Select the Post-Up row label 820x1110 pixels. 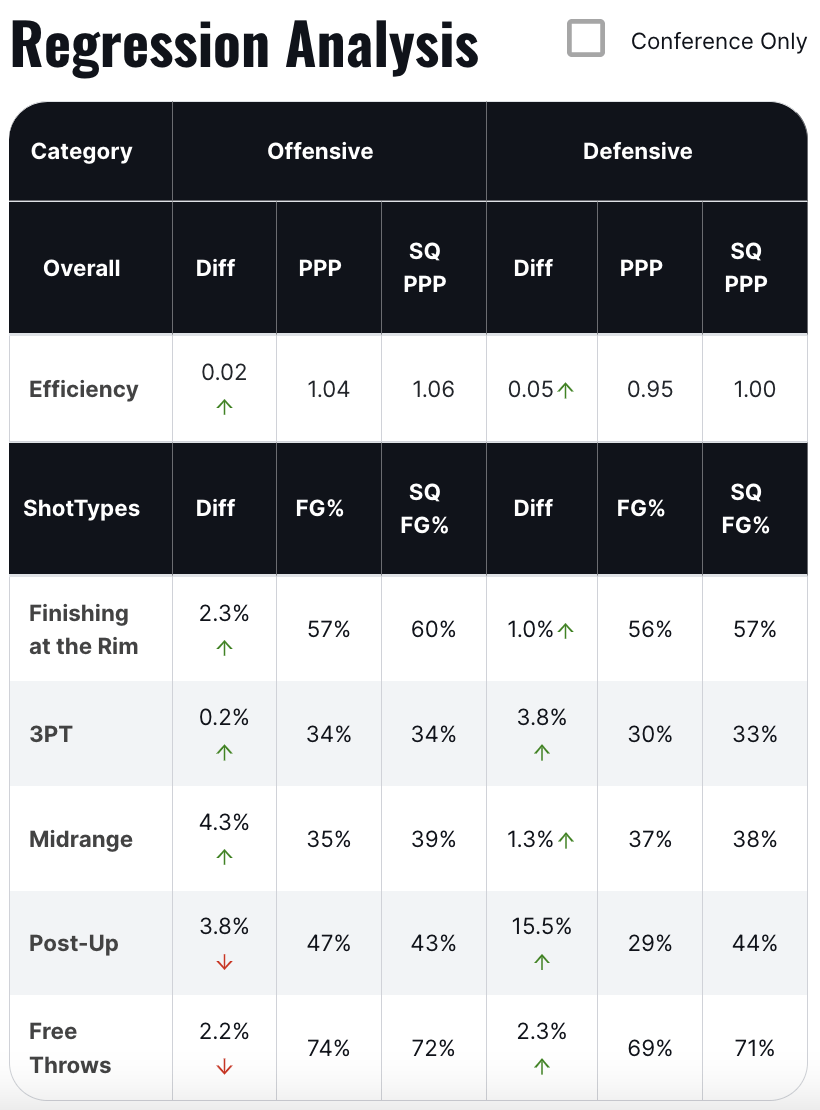[74, 943]
